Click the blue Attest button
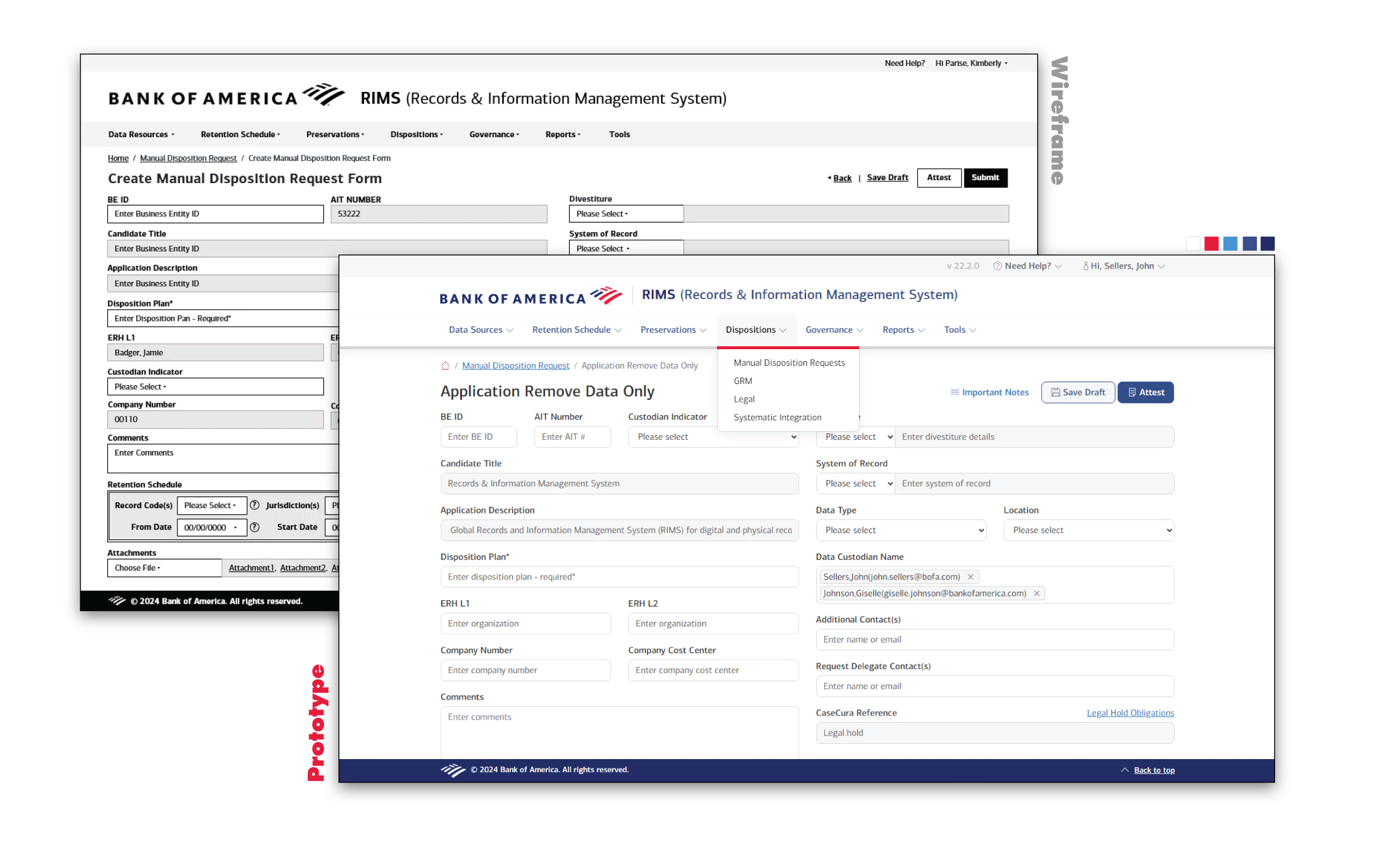The width and height of the screenshot is (1400, 848). pyautogui.click(x=1145, y=392)
